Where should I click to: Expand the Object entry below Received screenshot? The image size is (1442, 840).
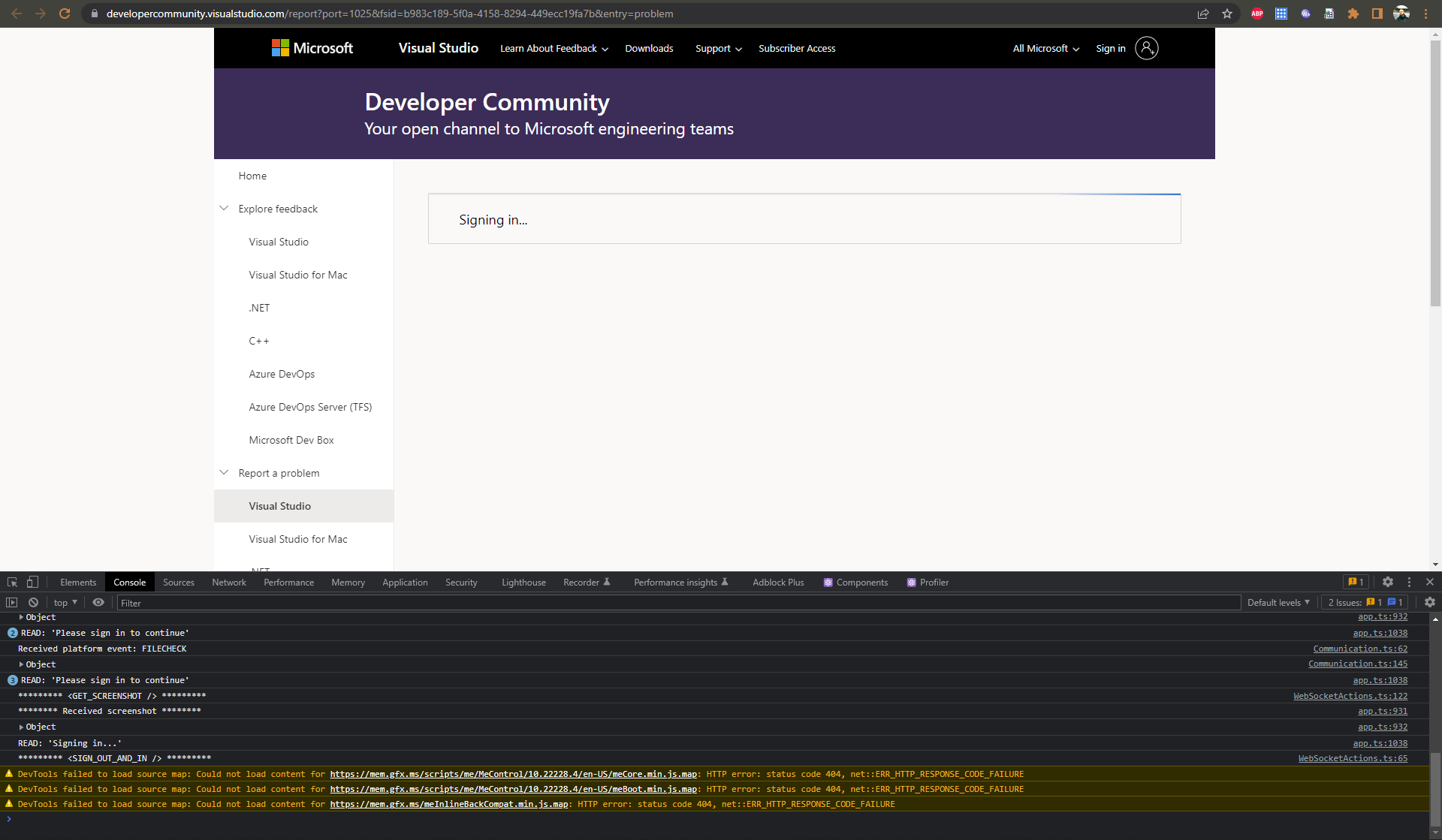click(21, 727)
